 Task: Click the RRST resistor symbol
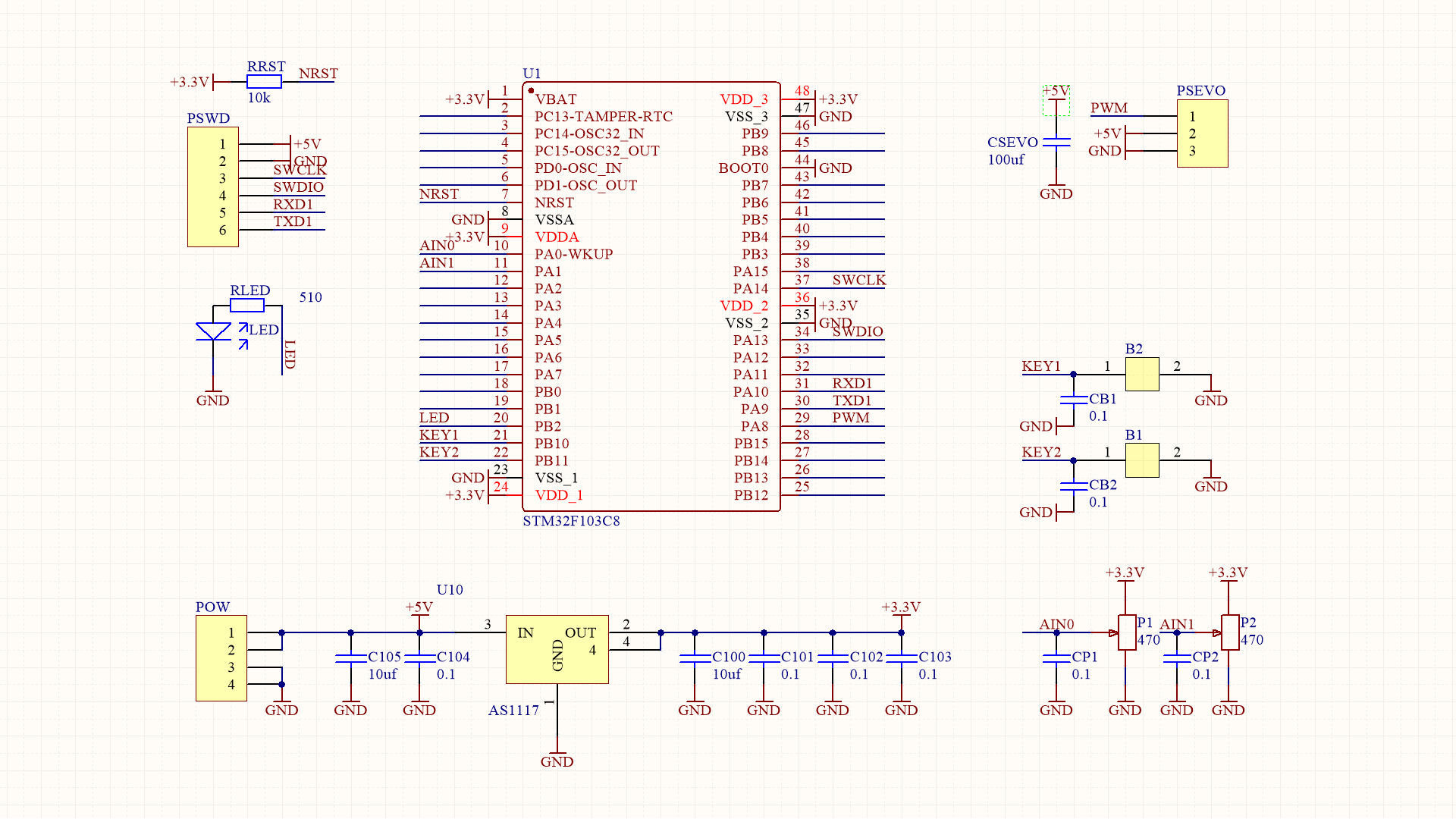click(264, 82)
